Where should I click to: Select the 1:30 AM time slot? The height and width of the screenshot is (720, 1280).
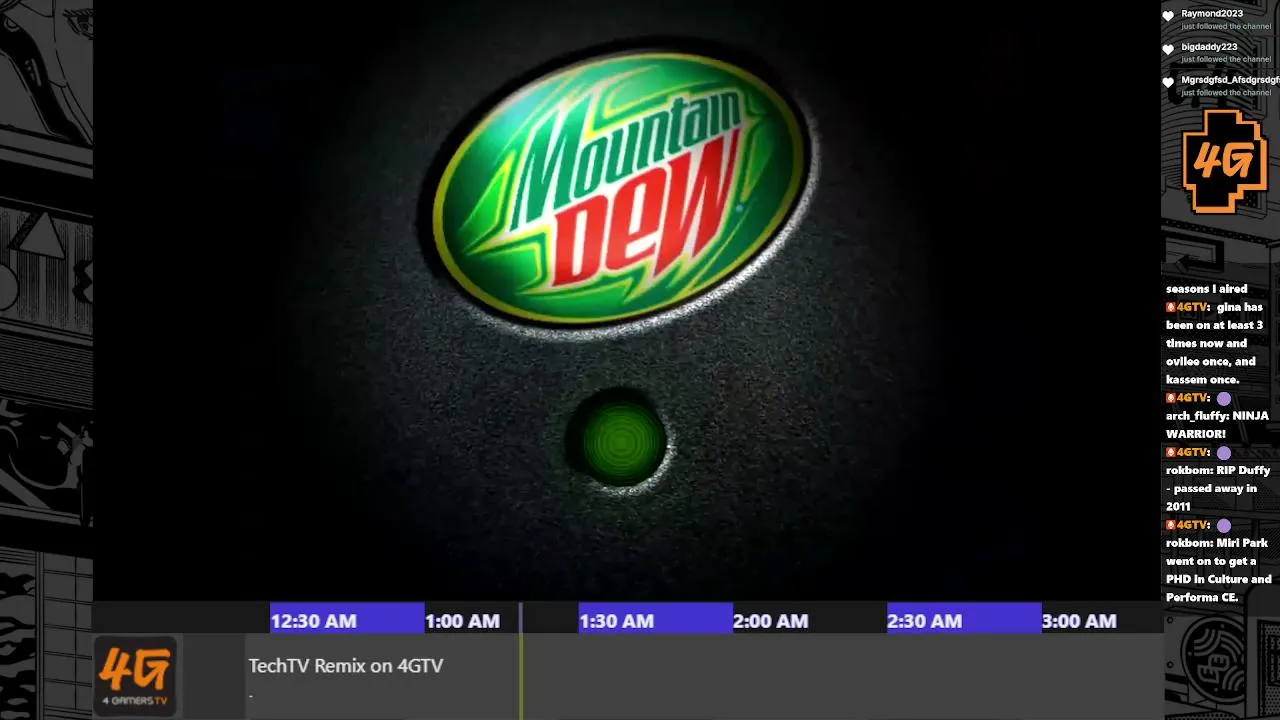point(655,620)
